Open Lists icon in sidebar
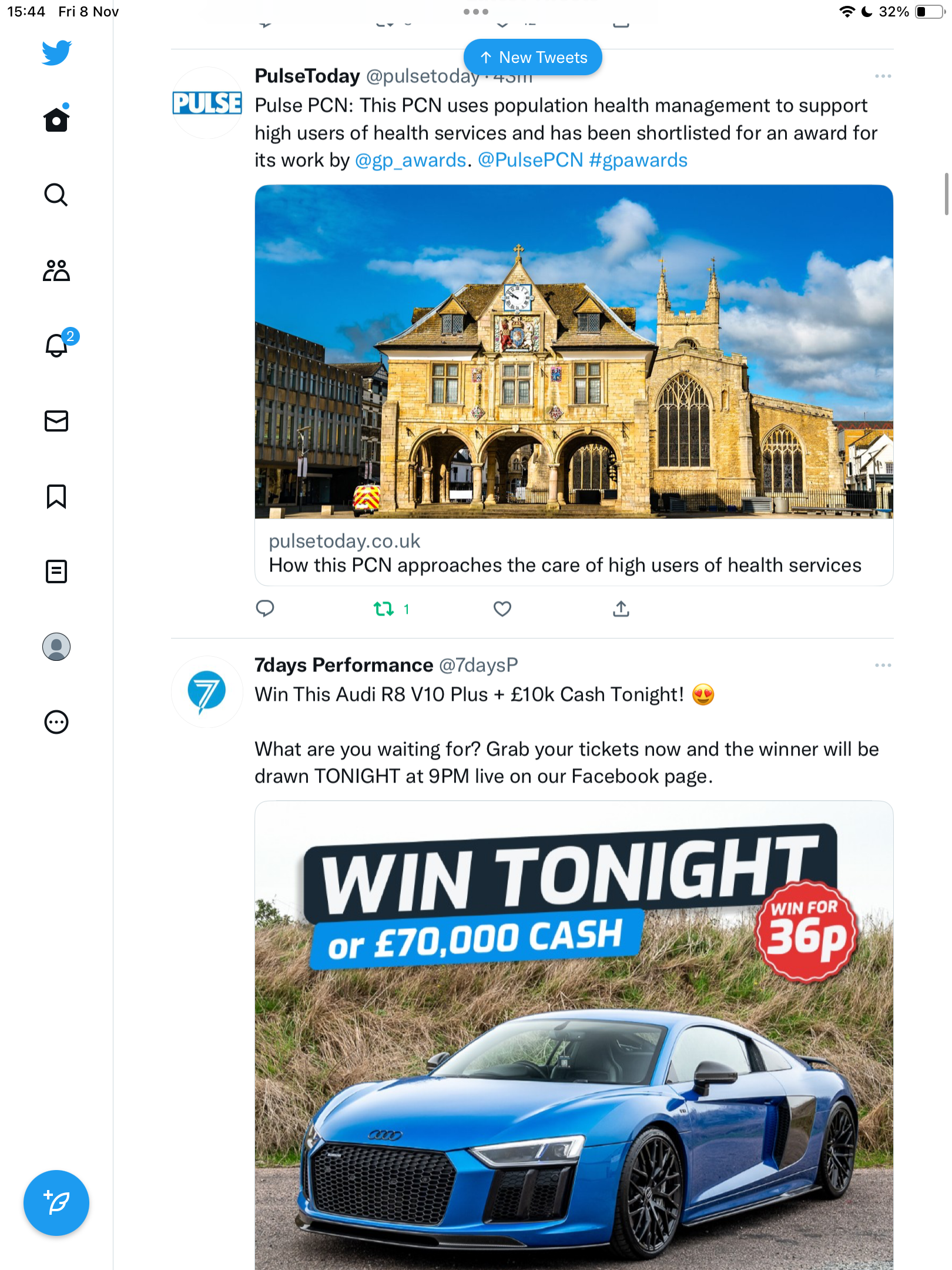The height and width of the screenshot is (1270, 952). (56, 571)
